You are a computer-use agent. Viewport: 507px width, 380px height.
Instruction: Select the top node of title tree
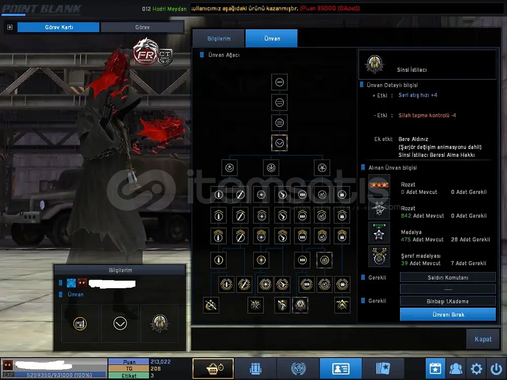(279, 82)
